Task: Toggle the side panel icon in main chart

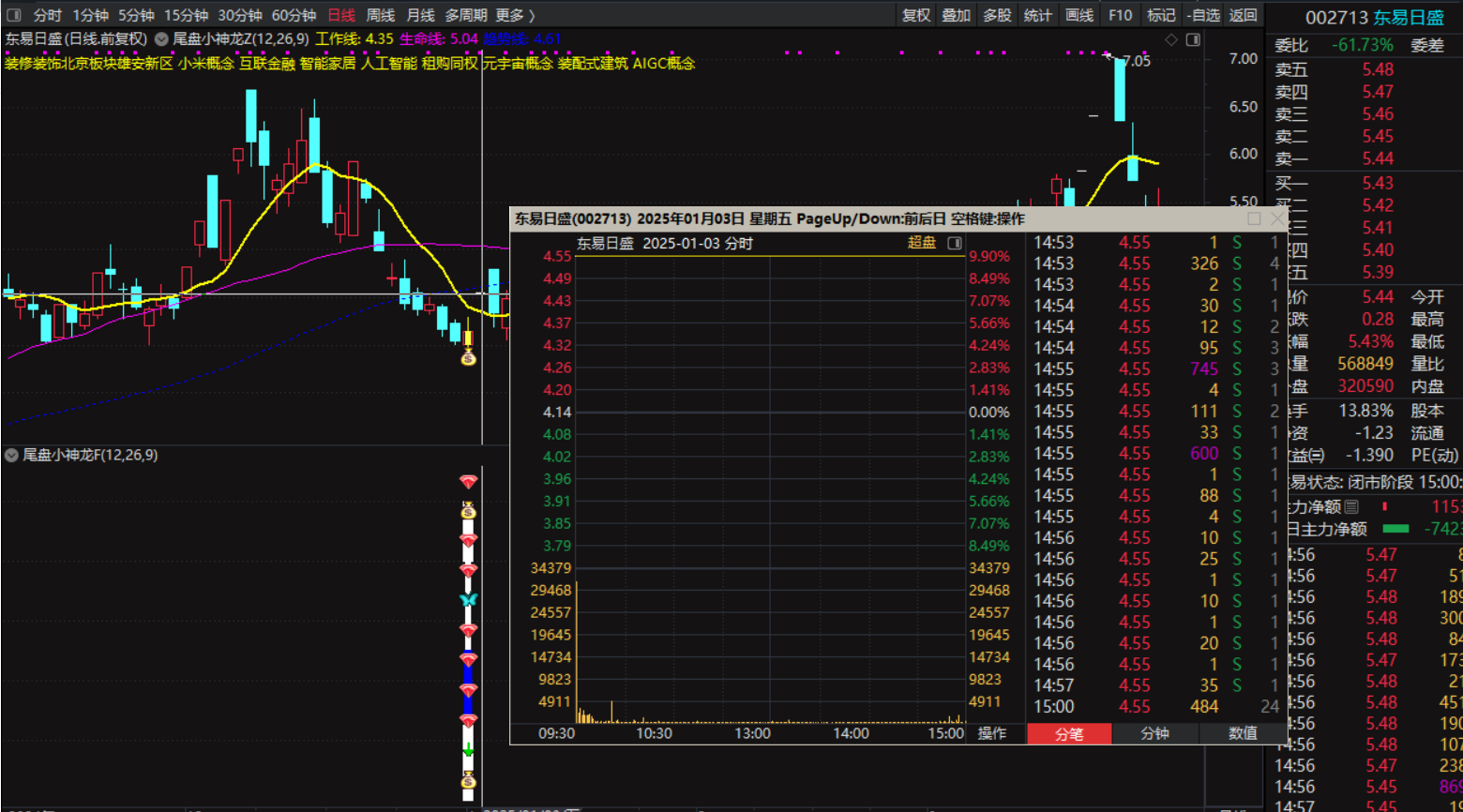Action: click(x=1193, y=39)
